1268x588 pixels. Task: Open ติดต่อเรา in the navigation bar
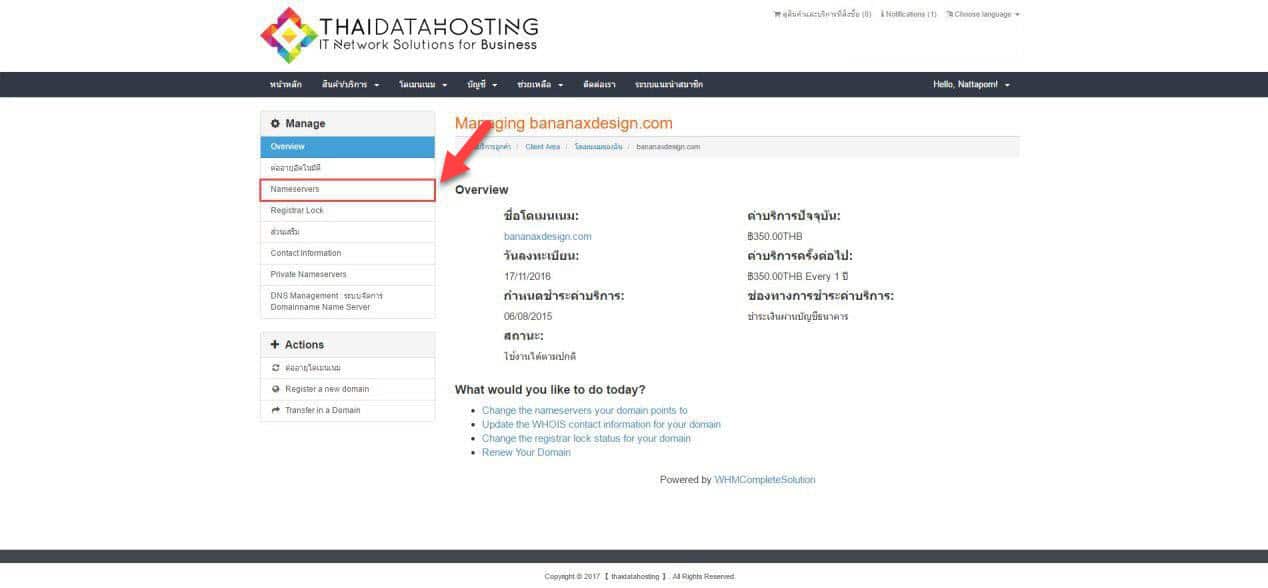click(x=599, y=85)
